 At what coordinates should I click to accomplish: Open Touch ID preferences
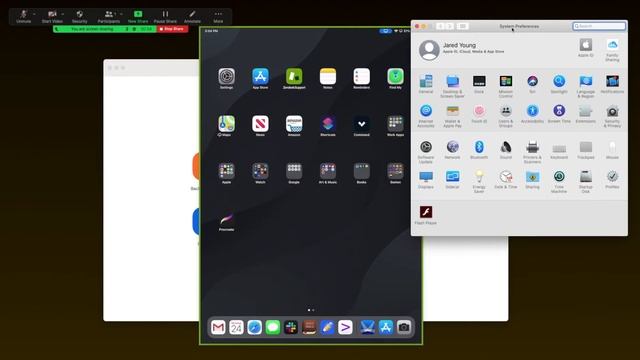pyautogui.click(x=479, y=114)
